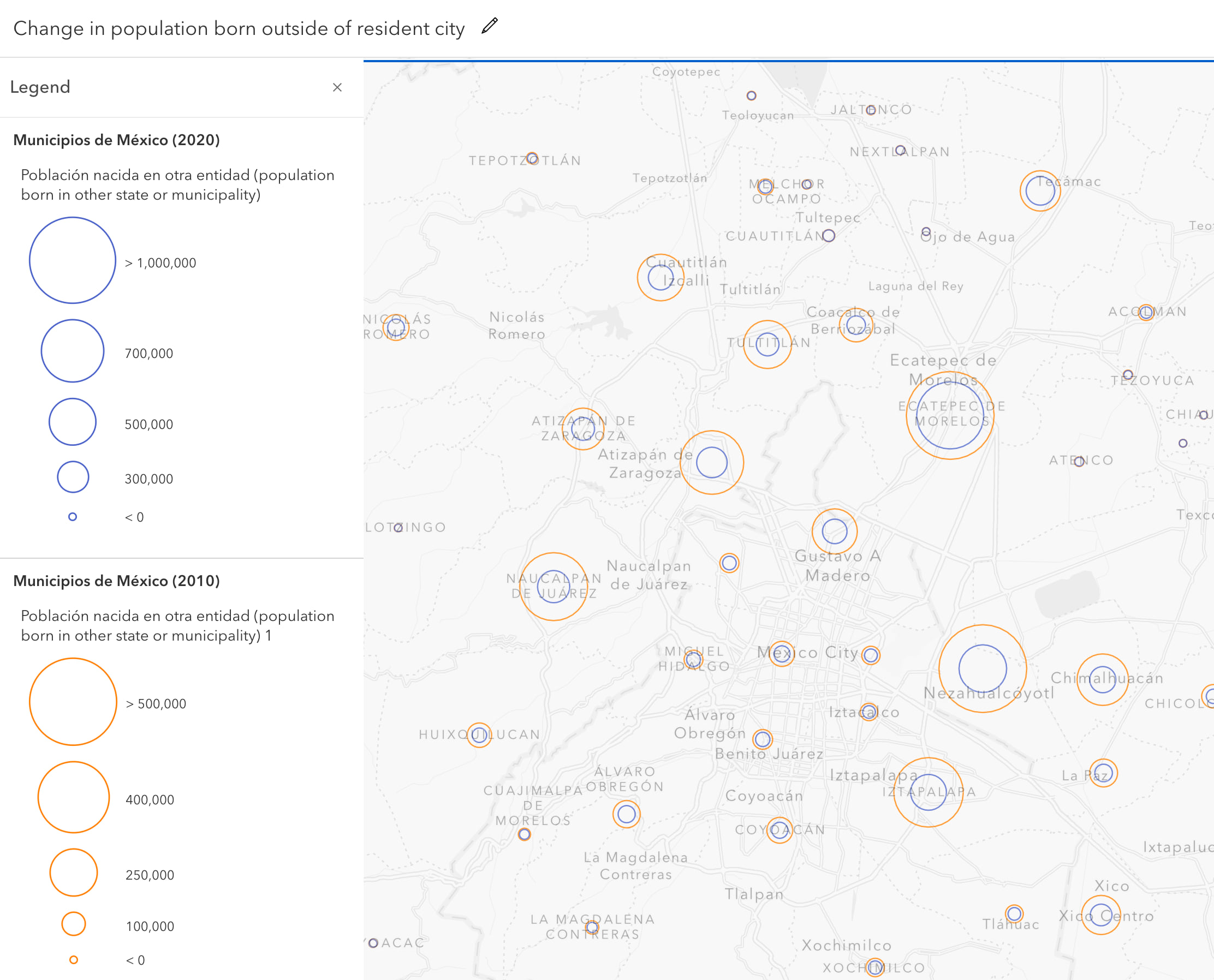Click the pencil icon to edit the title
Image resolution: width=1214 pixels, height=980 pixels.
tap(489, 26)
